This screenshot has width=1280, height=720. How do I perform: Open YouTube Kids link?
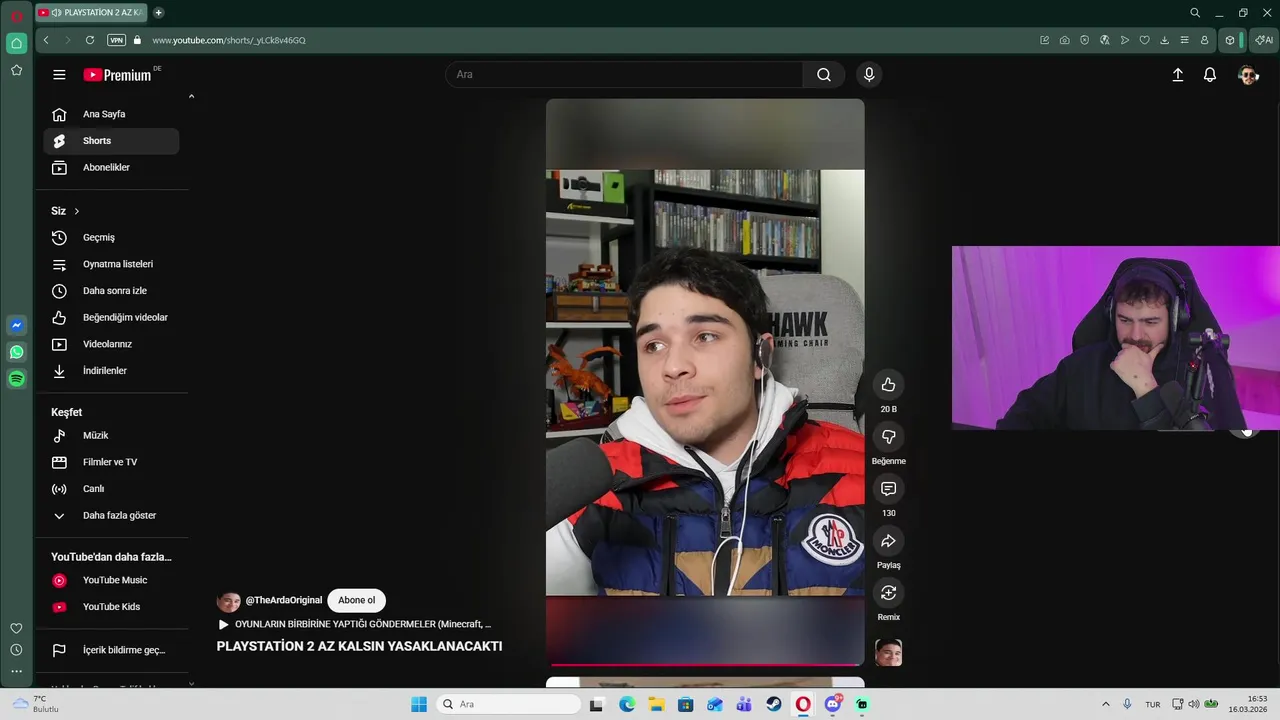(x=111, y=607)
